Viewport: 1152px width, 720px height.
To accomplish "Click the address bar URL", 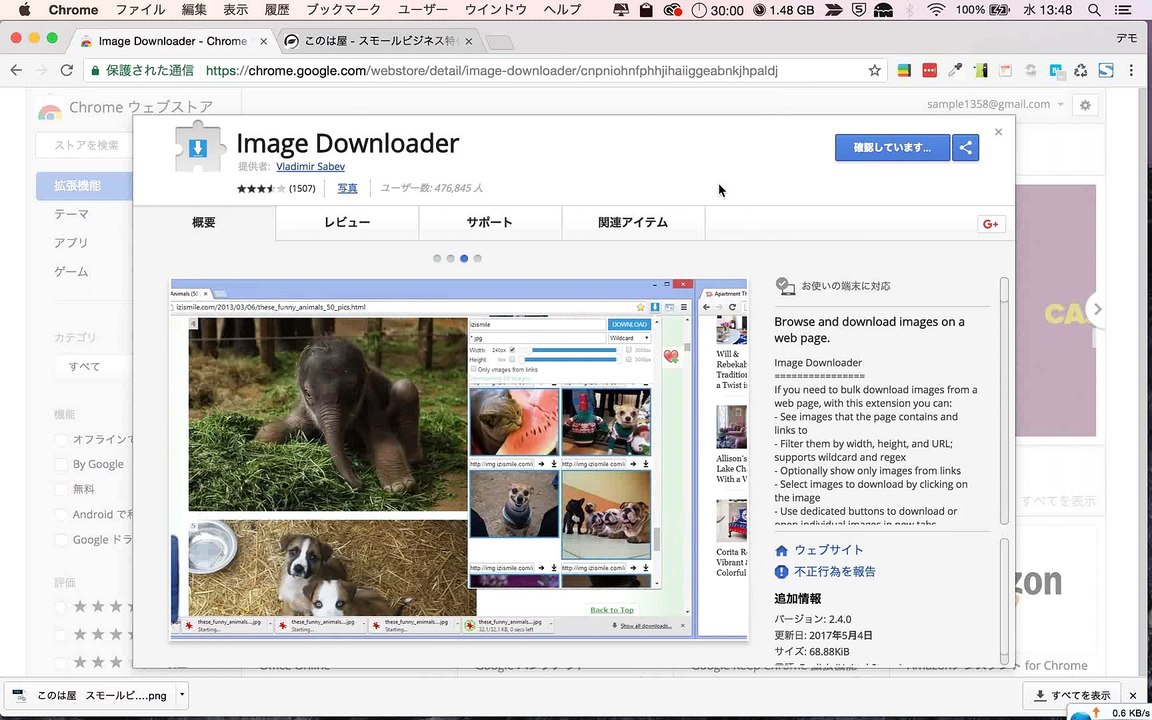I will pos(492,71).
